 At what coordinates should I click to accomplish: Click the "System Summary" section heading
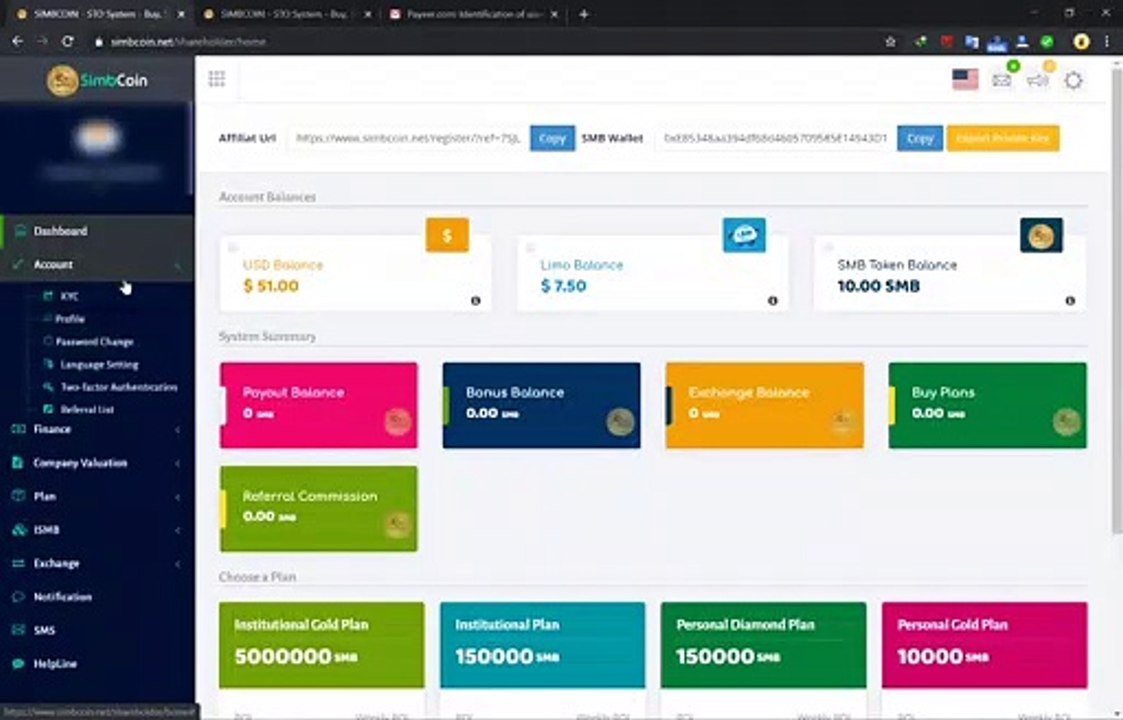pos(267,337)
